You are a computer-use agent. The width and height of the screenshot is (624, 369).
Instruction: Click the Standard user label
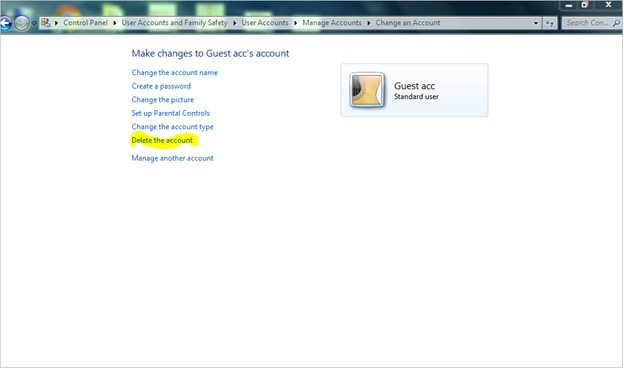click(x=416, y=97)
